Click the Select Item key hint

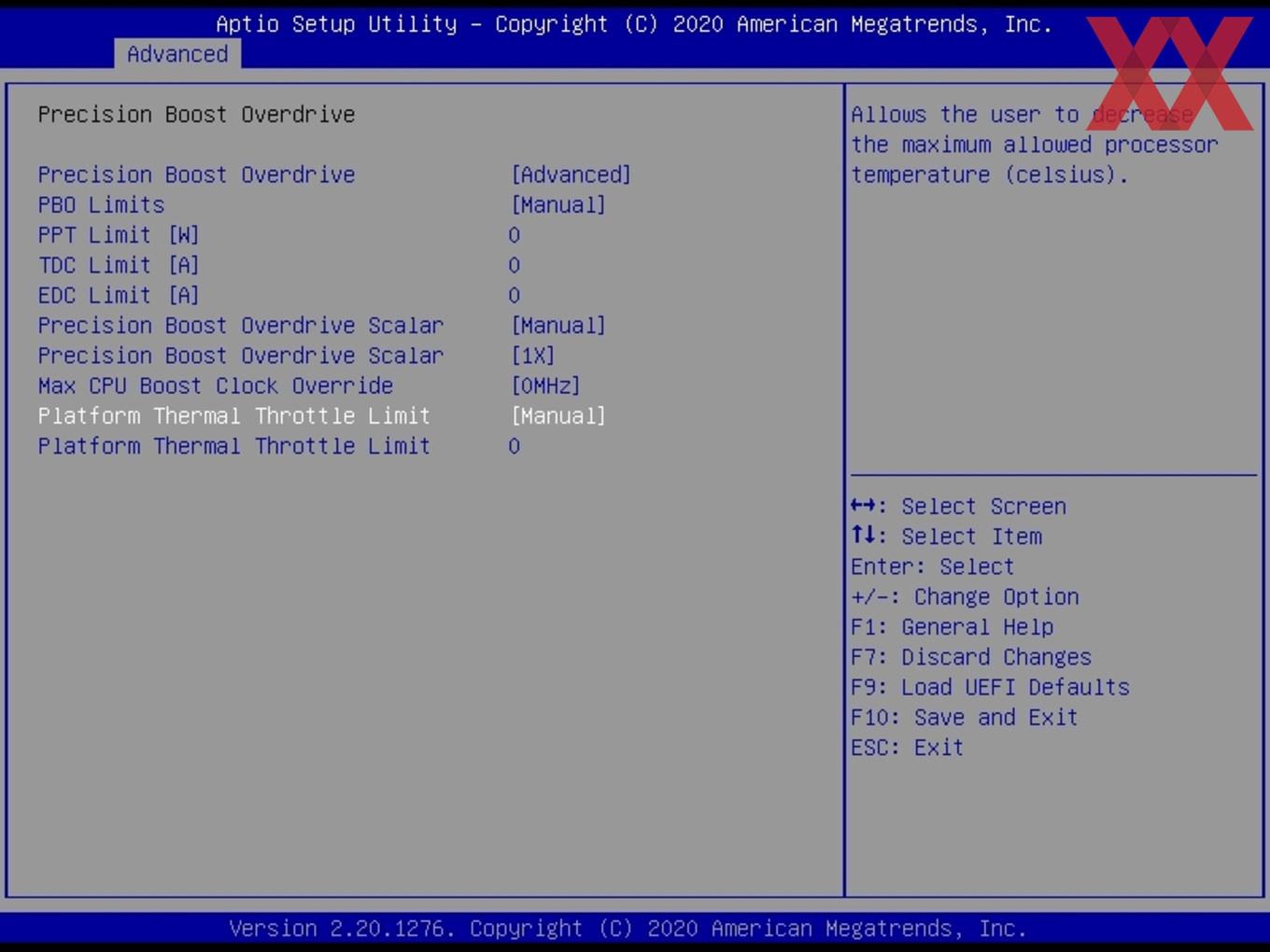coord(946,536)
